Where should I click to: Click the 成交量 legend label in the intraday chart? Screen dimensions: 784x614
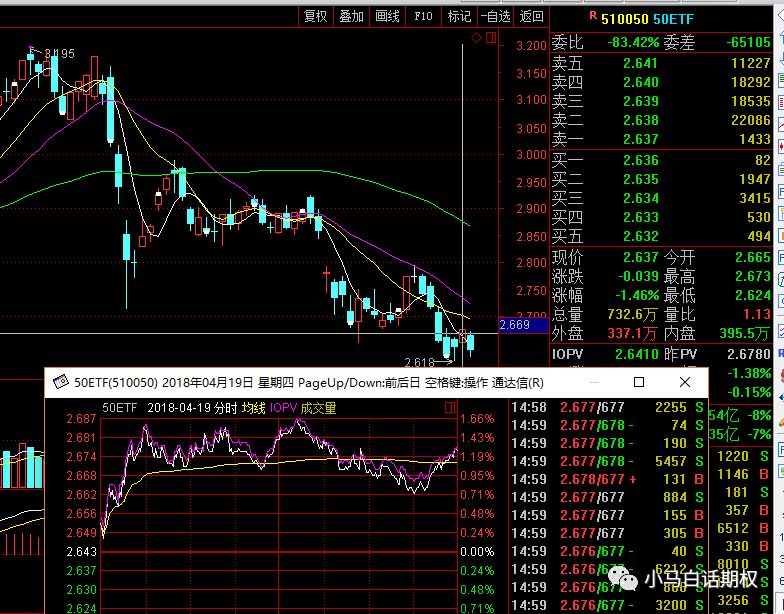[318, 408]
